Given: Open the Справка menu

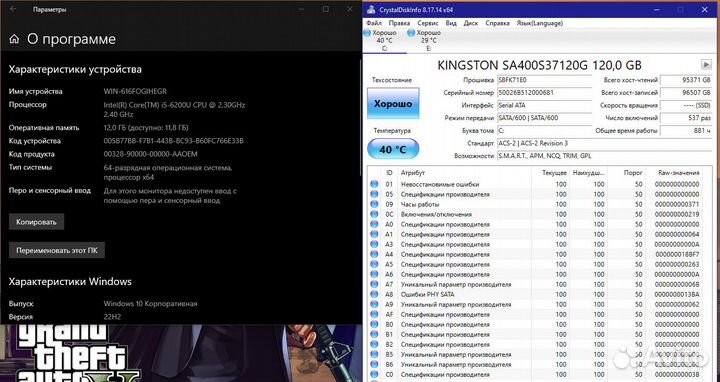Looking at the screenshot, I should [497, 23].
